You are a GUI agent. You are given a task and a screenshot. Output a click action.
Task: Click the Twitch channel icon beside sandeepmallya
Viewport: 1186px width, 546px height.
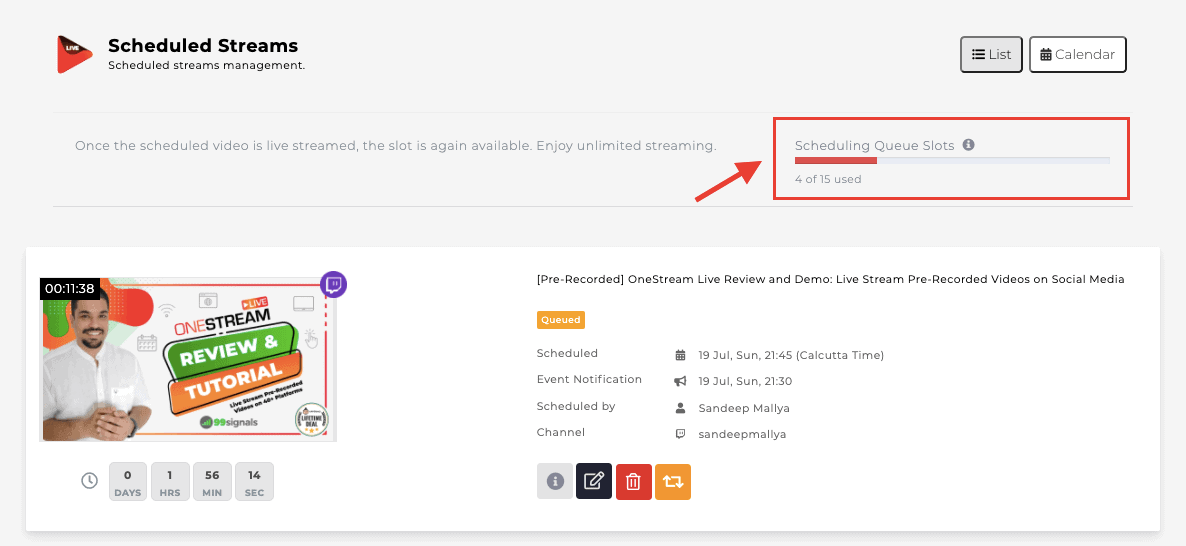(680, 434)
